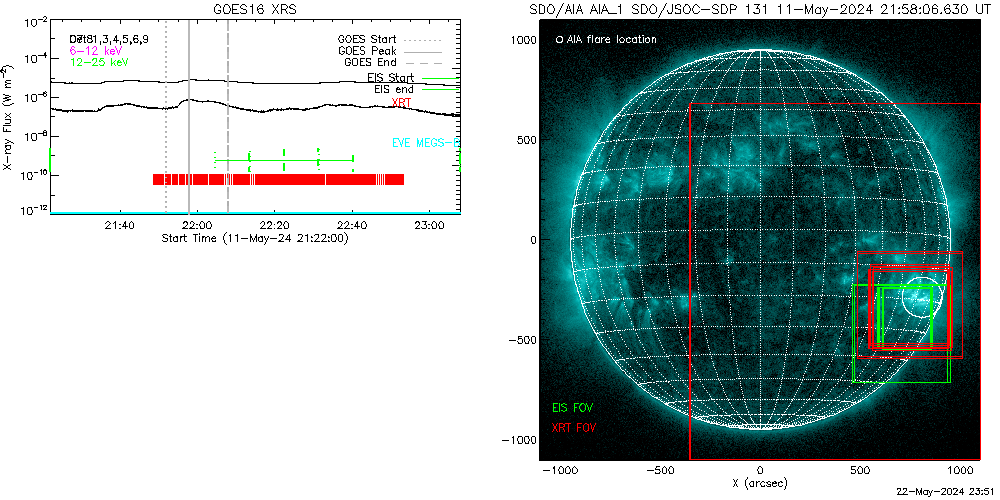
Task: Click the Start Time axis caption
Action: [x=254, y=238]
